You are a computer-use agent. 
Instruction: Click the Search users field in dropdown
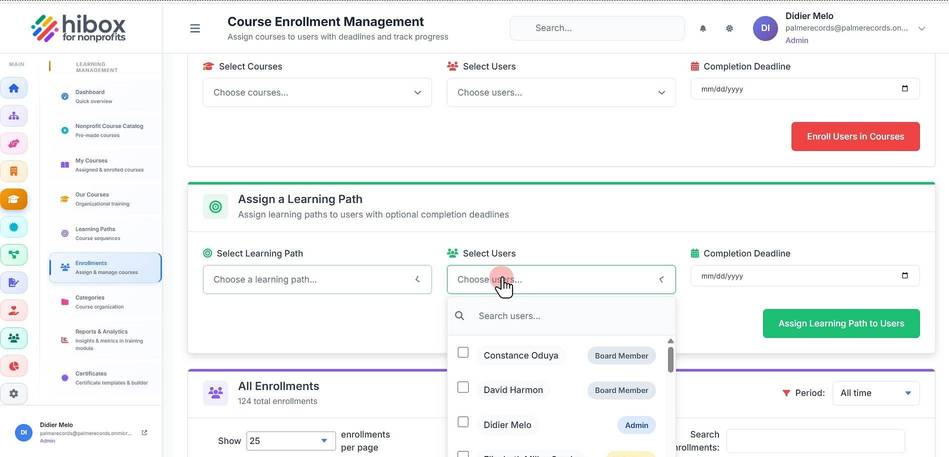coord(561,316)
